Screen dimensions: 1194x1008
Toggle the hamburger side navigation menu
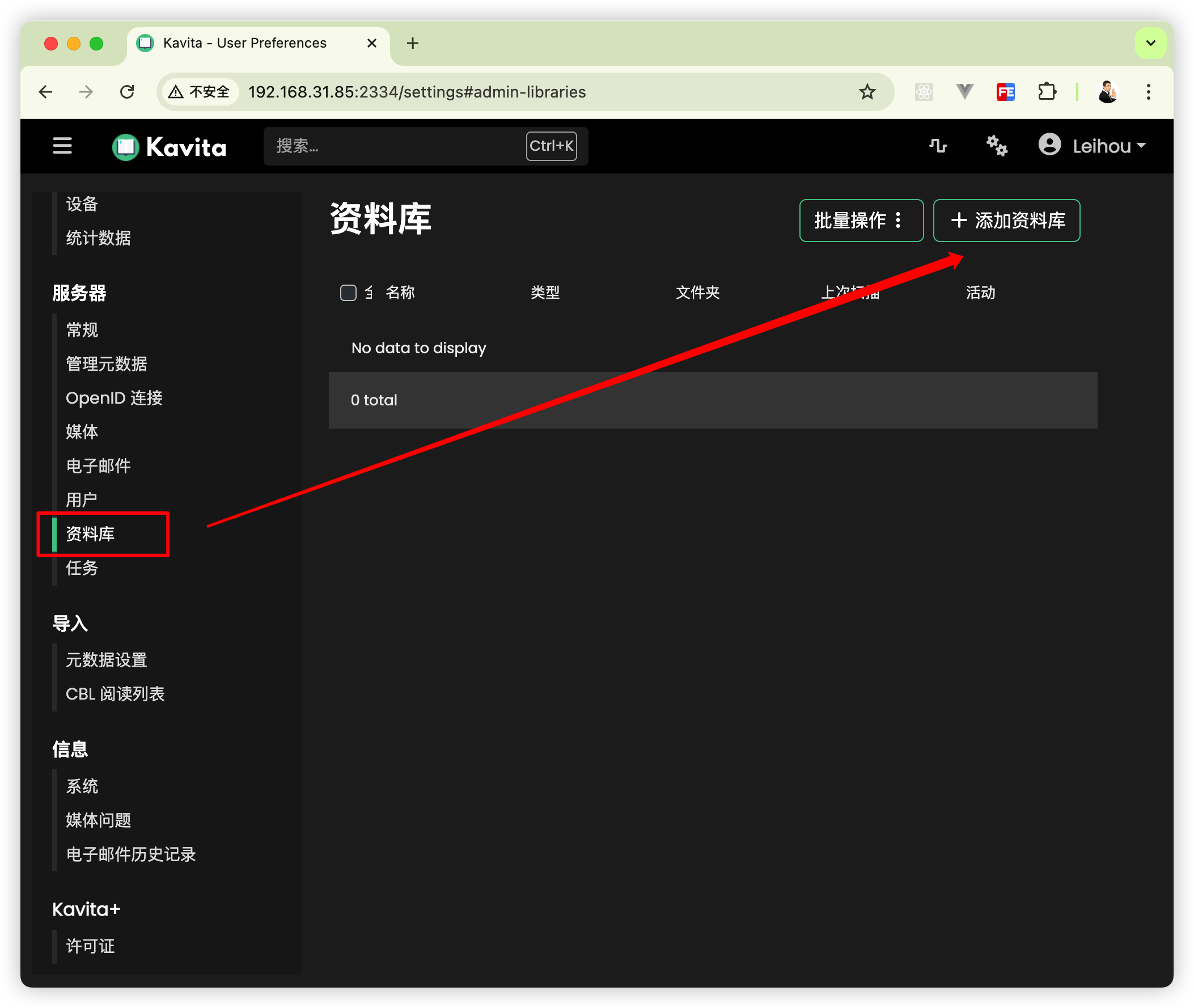[62, 146]
